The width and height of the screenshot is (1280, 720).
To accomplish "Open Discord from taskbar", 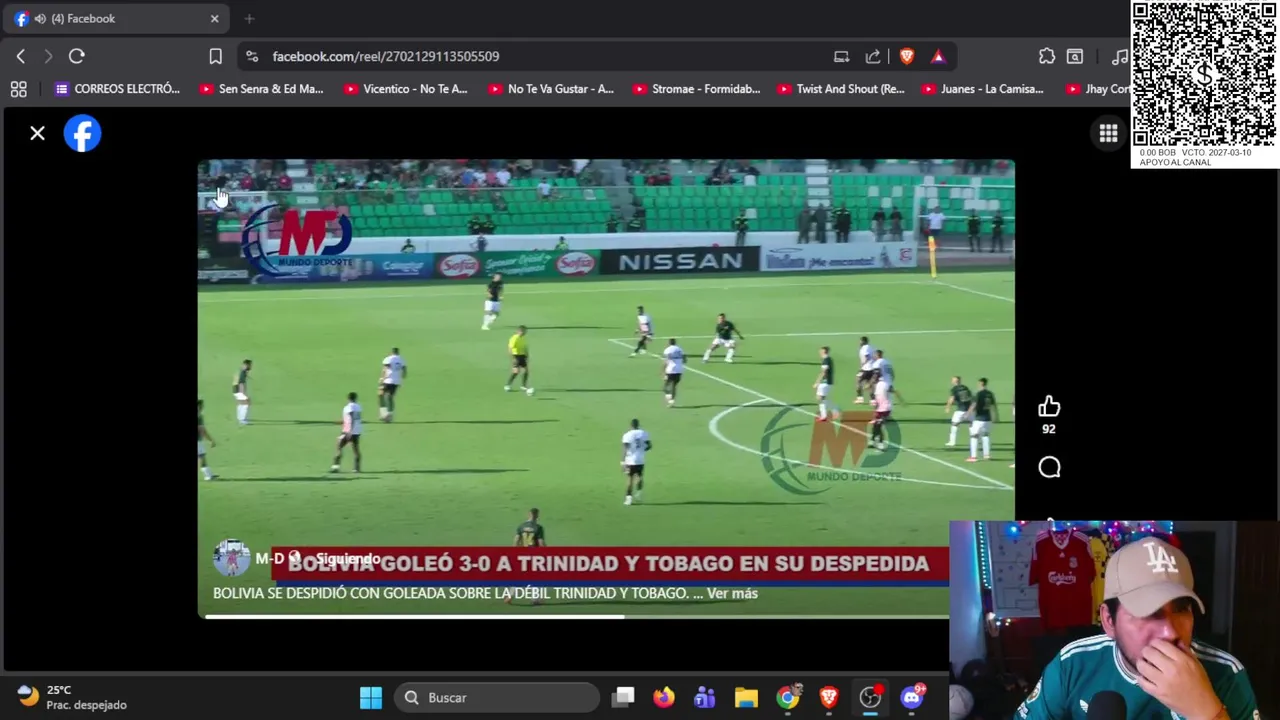I will click(912, 697).
